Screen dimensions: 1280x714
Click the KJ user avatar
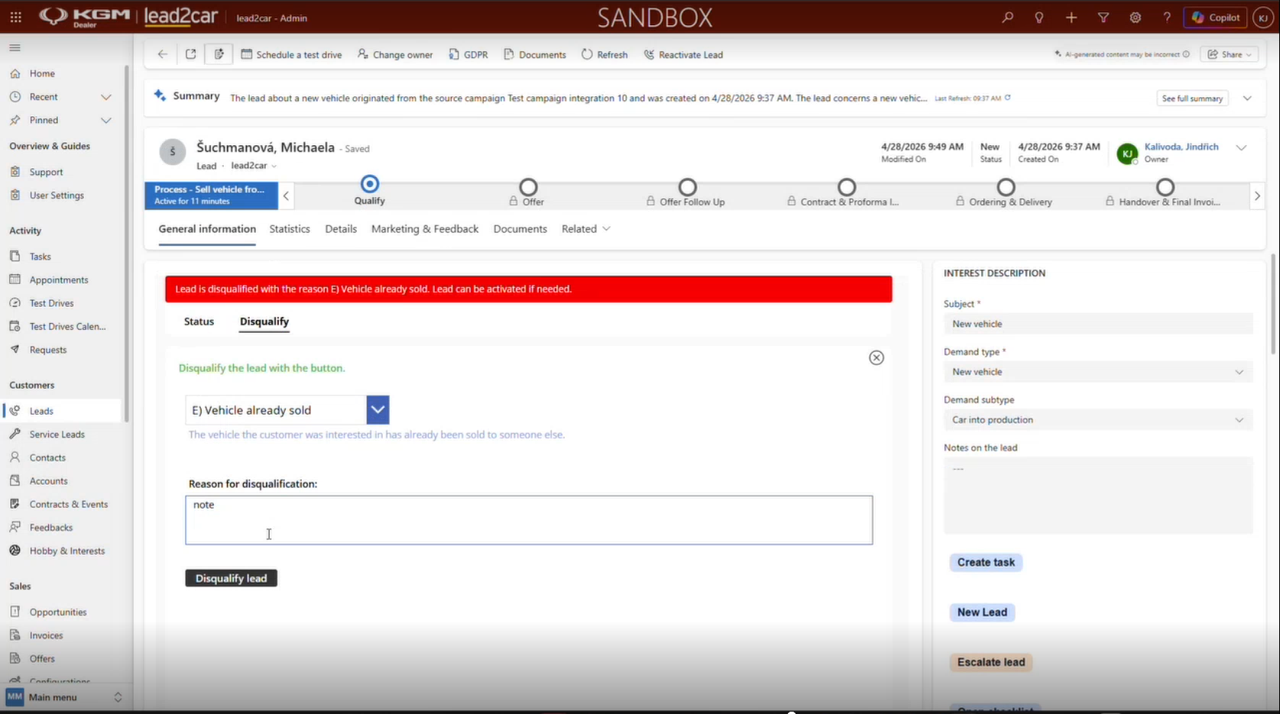coord(1263,17)
